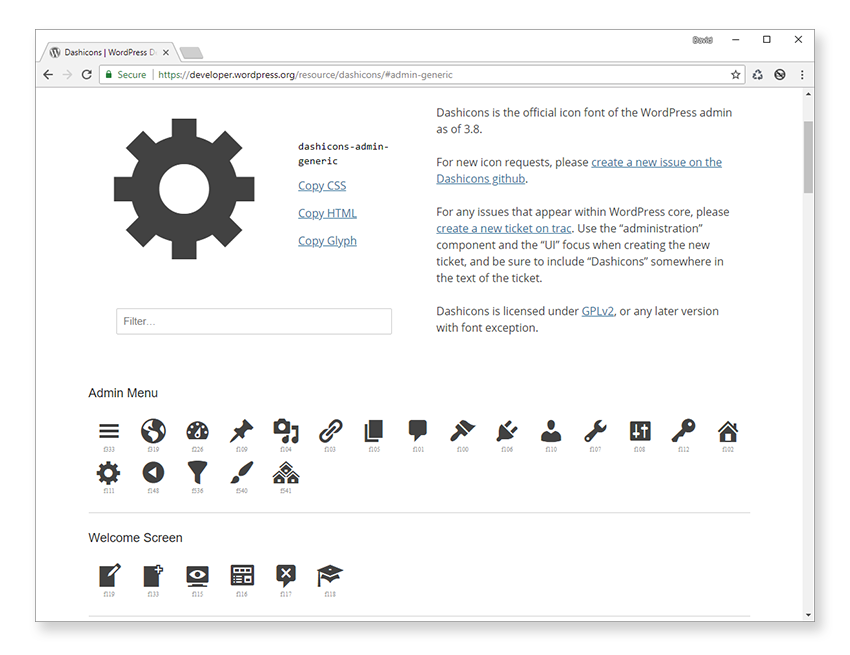Click the Copy HTML link
Image resolution: width=850 pixels, height=655 pixels.
click(327, 213)
